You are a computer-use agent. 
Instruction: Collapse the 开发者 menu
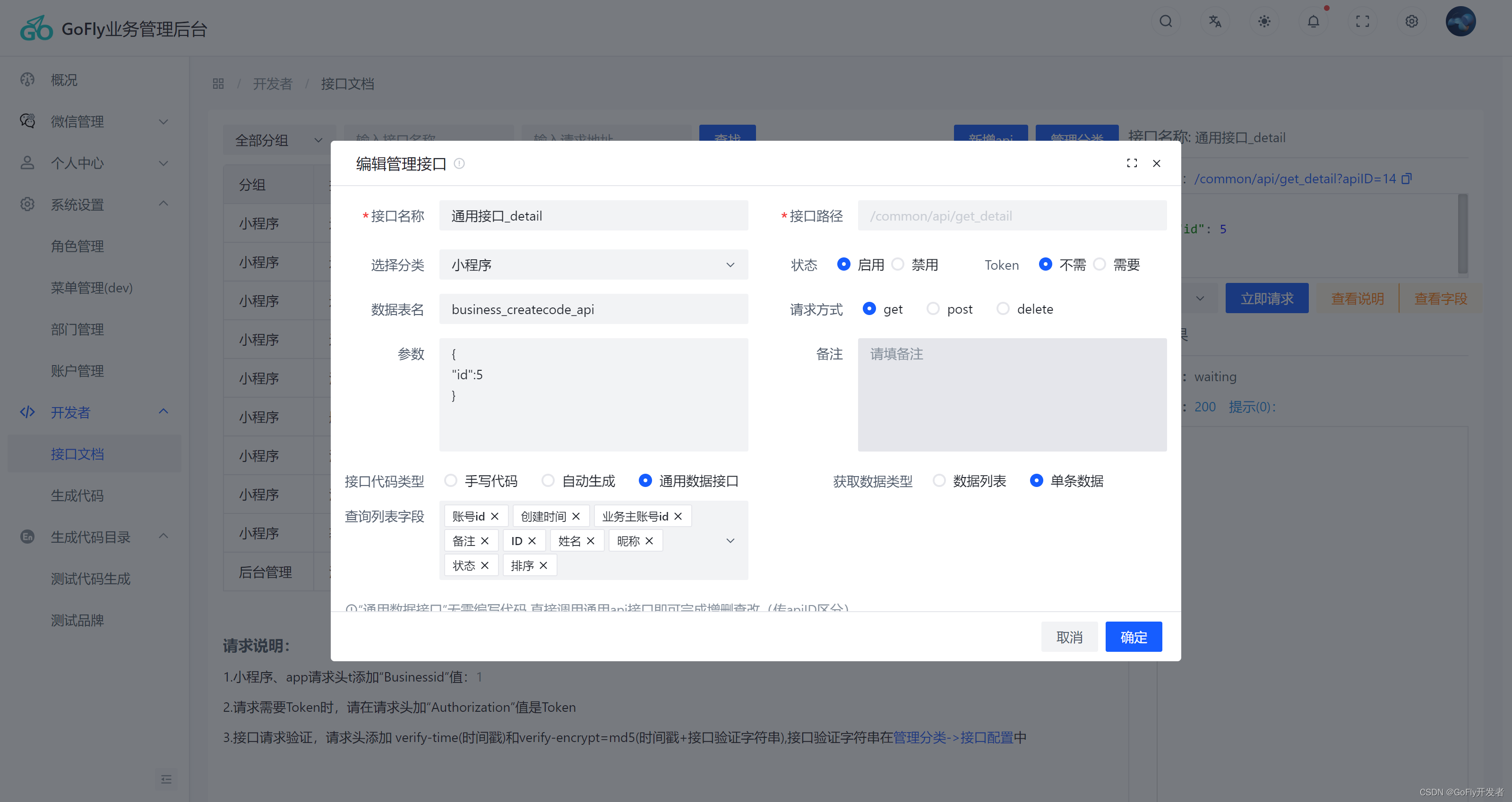[94, 412]
